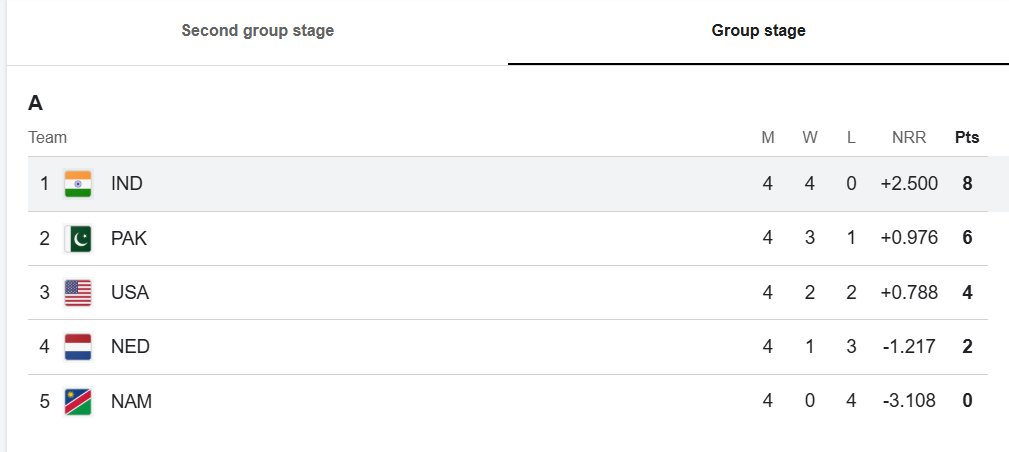Click the Pakistan flag icon
Viewport: 1009px width, 452px height.
[x=78, y=238]
